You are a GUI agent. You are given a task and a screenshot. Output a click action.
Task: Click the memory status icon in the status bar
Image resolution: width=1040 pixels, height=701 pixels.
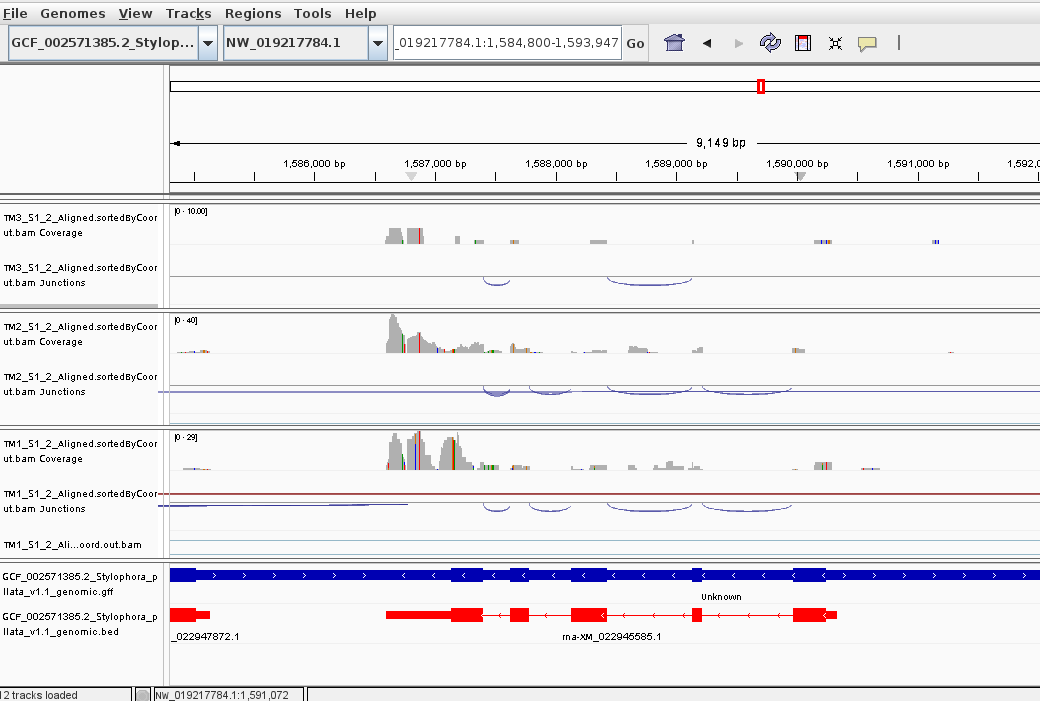pos(143,694)
